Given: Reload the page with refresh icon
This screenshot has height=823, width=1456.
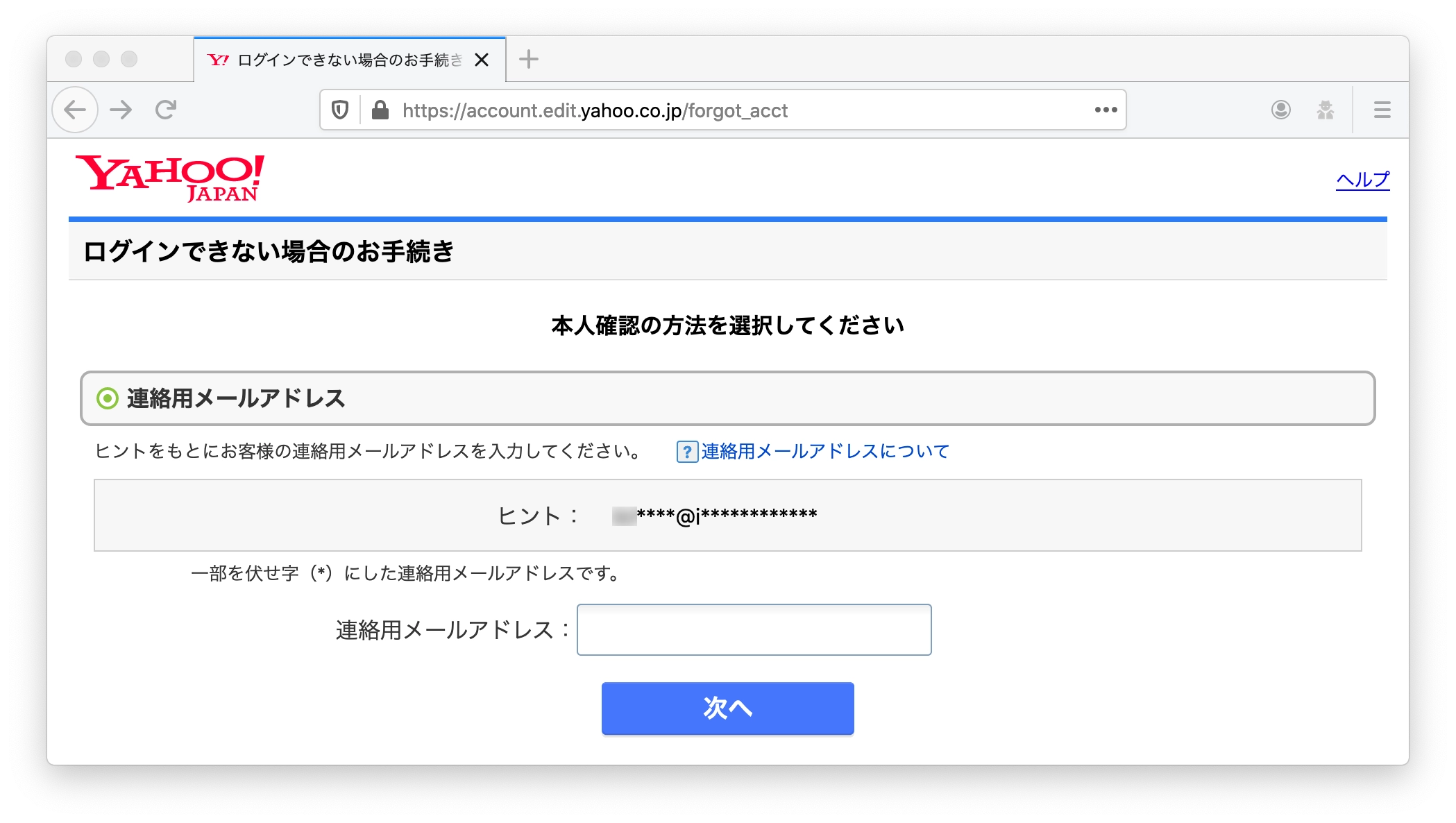Looking at the screenshot, I should 166,110.
